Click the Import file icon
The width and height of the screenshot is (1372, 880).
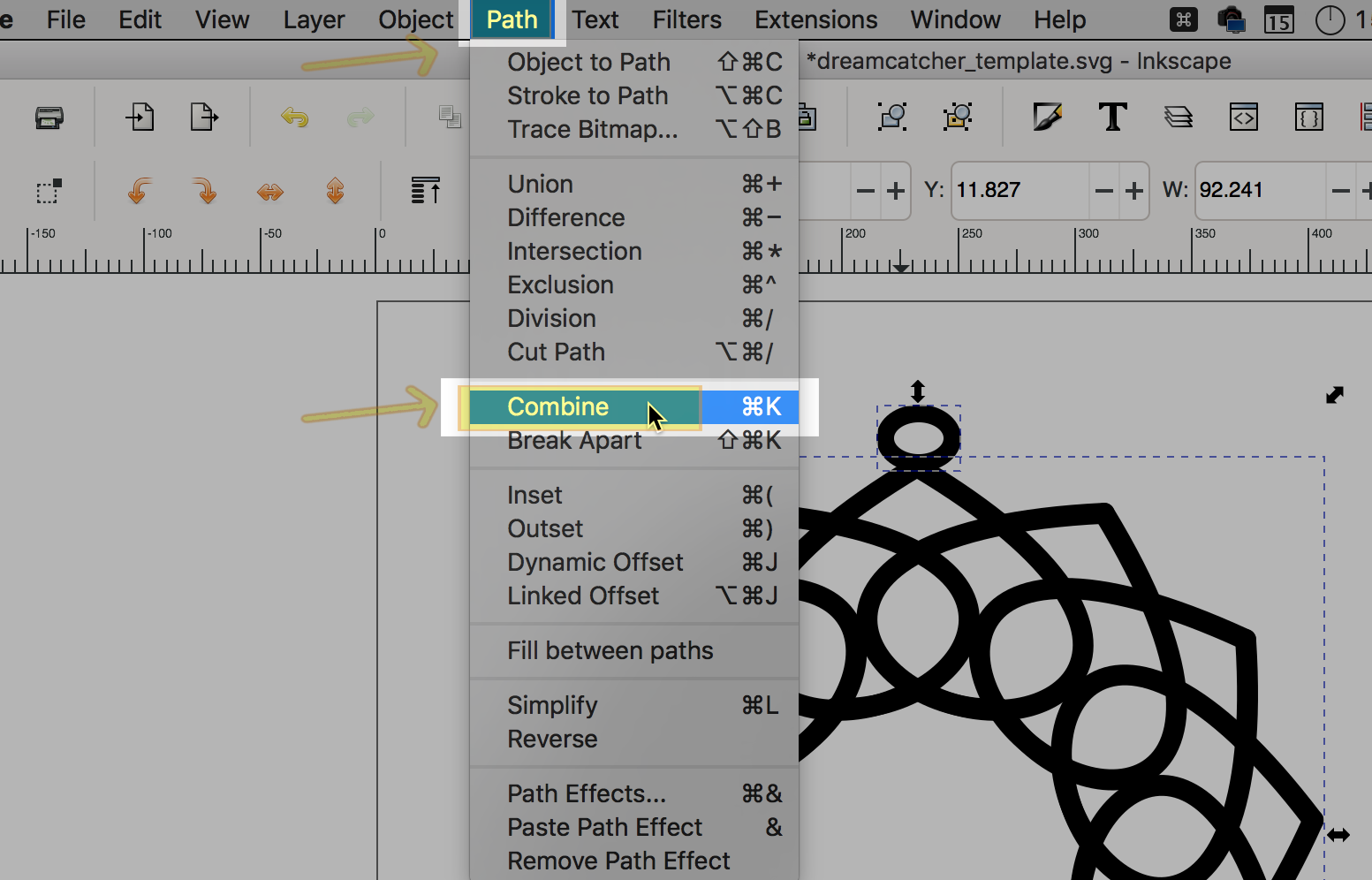click(x=140, y=117)
